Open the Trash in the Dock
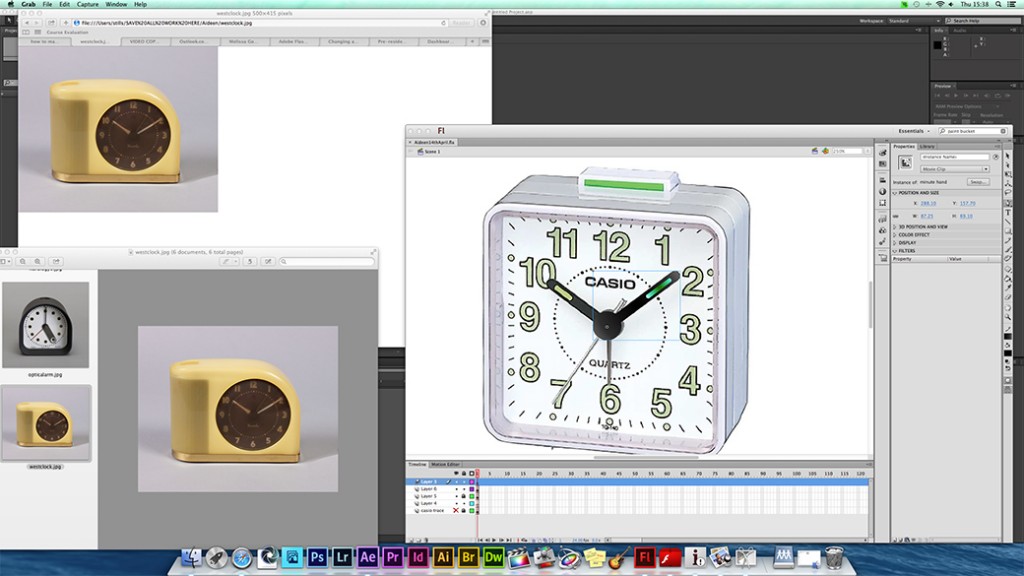 834,557
